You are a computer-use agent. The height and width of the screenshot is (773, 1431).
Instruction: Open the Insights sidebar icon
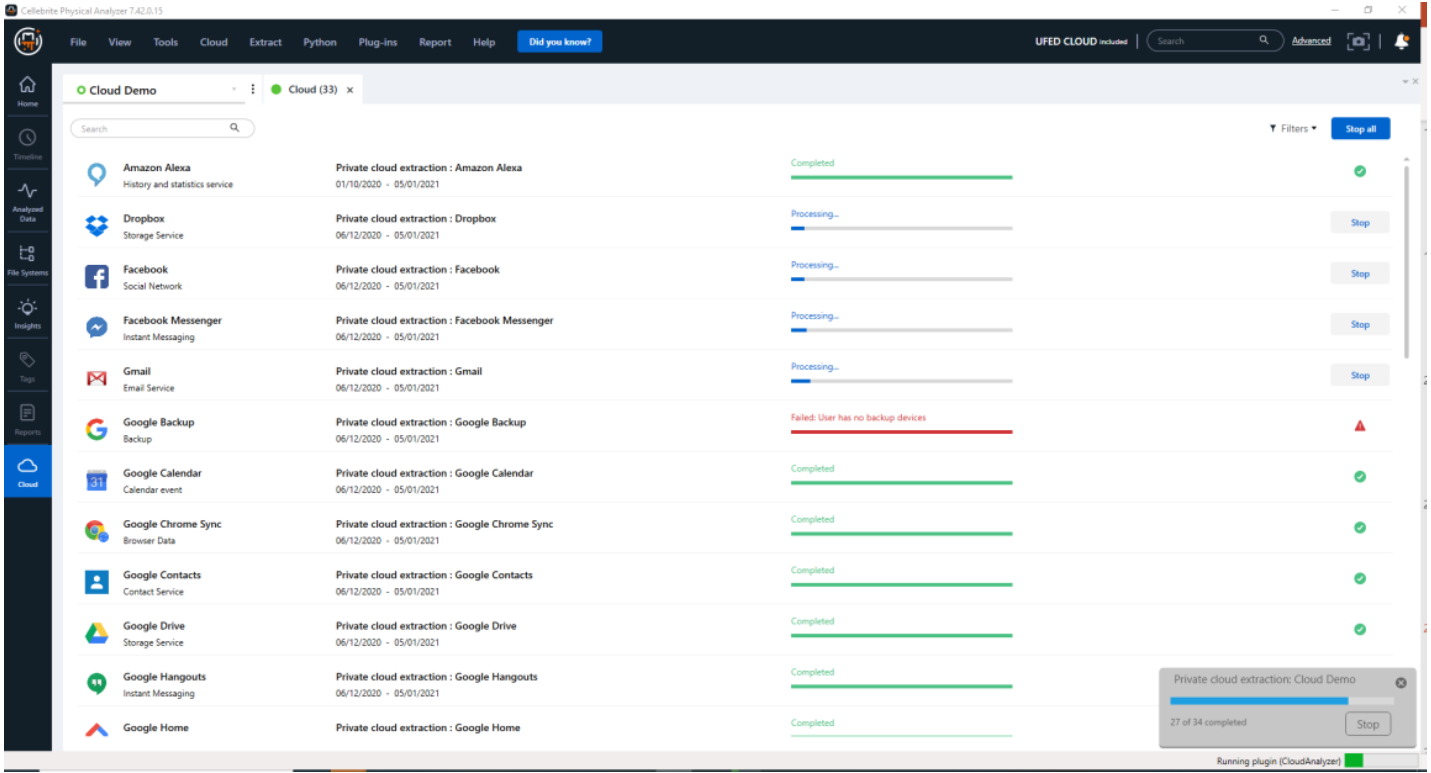[x=27, y=313]
